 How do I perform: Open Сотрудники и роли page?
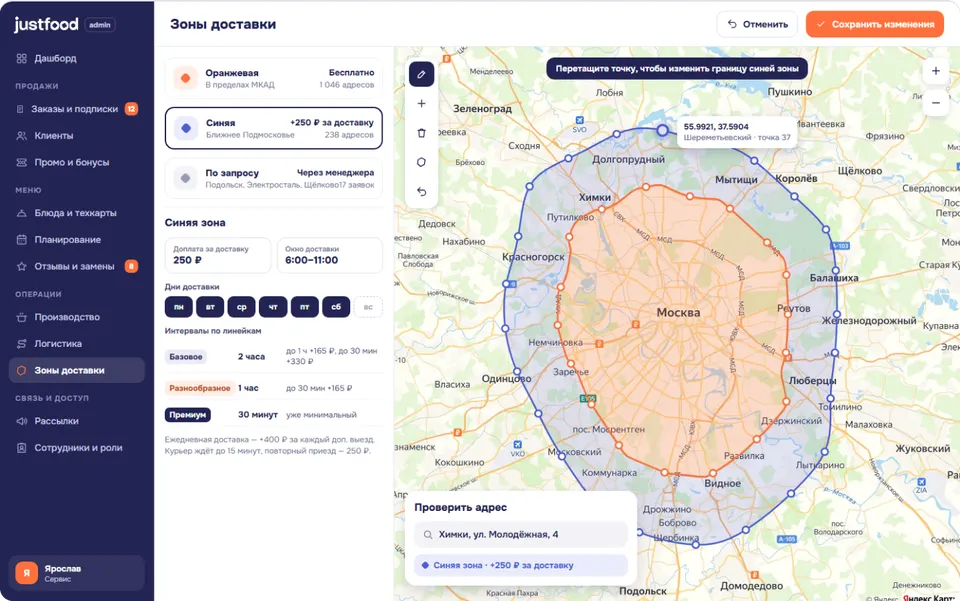tap(77, 447)
